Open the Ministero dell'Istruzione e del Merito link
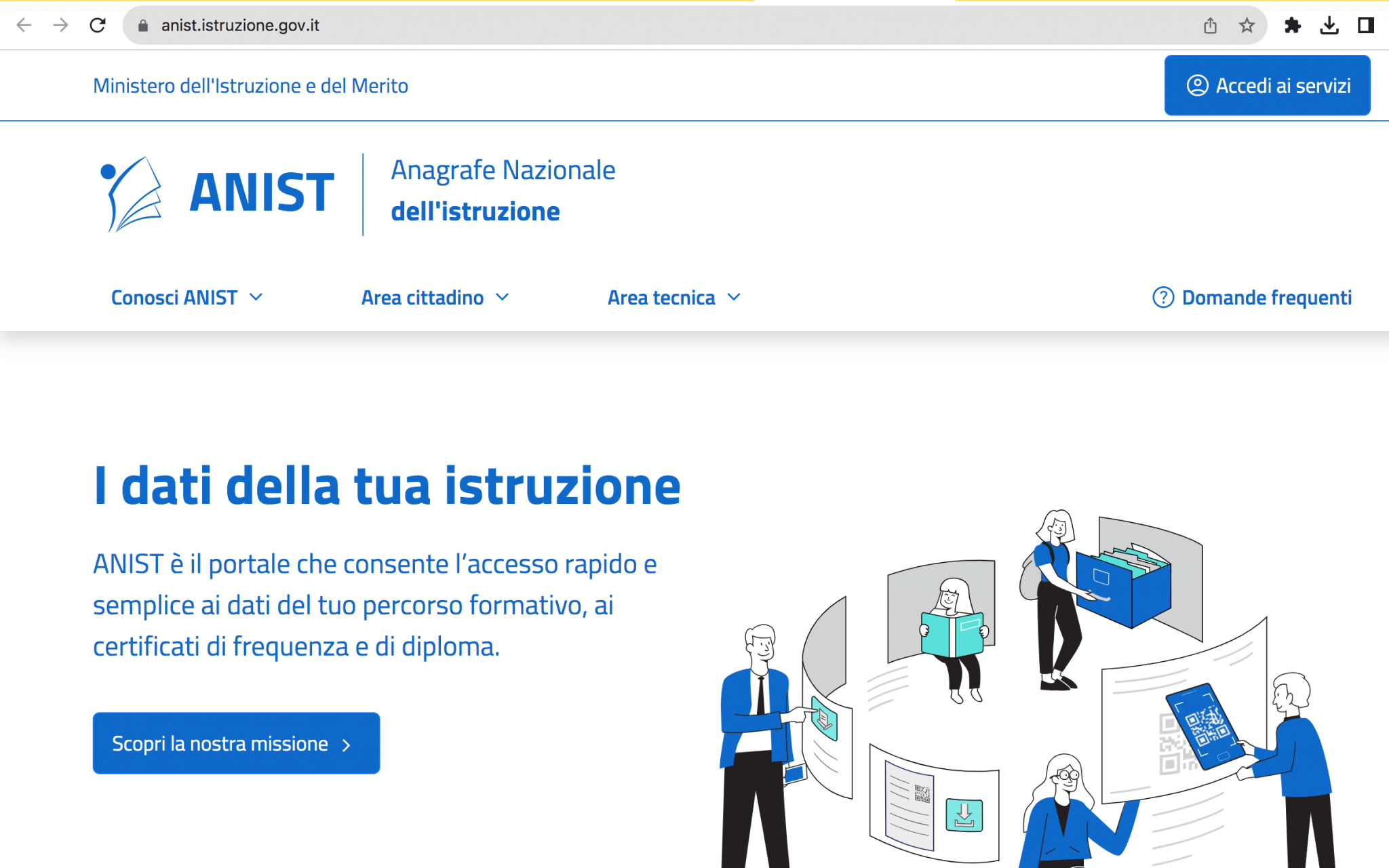This screenshot has height=868, width=1389. [250, 86]
